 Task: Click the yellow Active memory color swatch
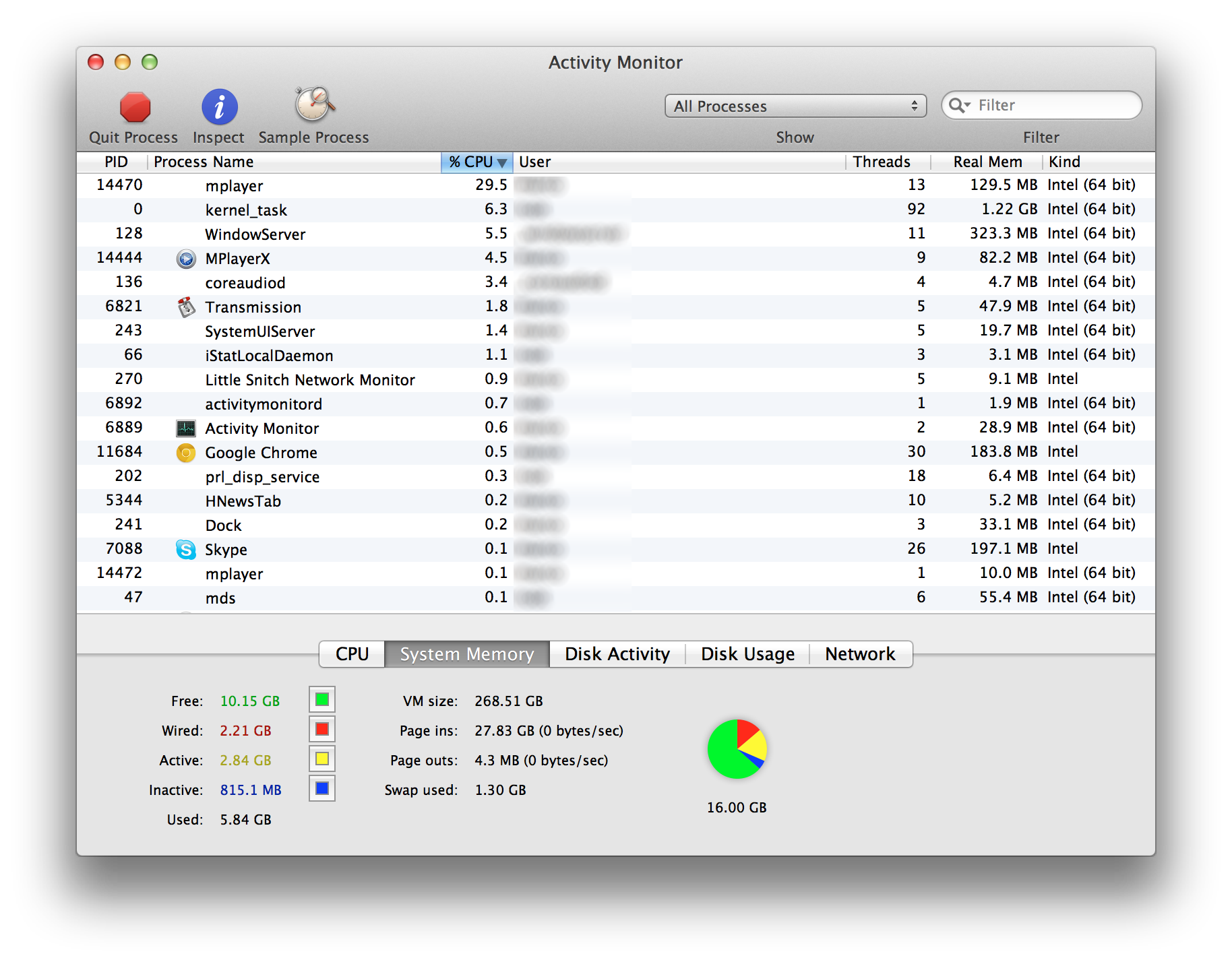[322, 759]
